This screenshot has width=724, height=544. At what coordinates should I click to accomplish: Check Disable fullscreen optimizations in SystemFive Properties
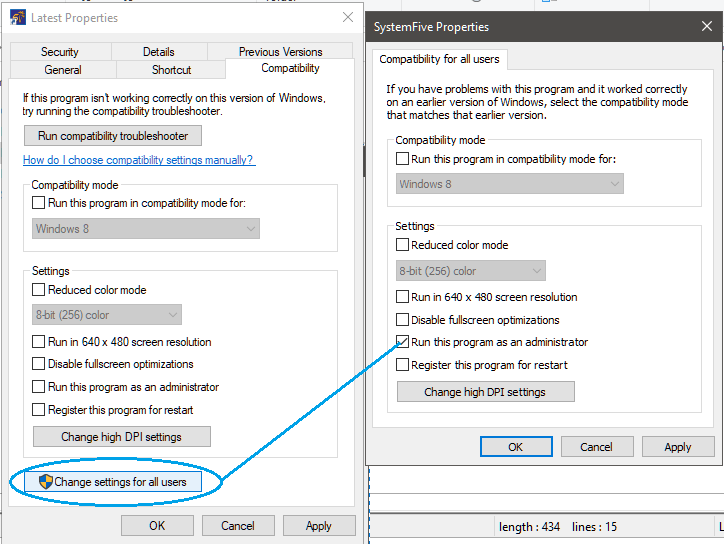point(403,320)
